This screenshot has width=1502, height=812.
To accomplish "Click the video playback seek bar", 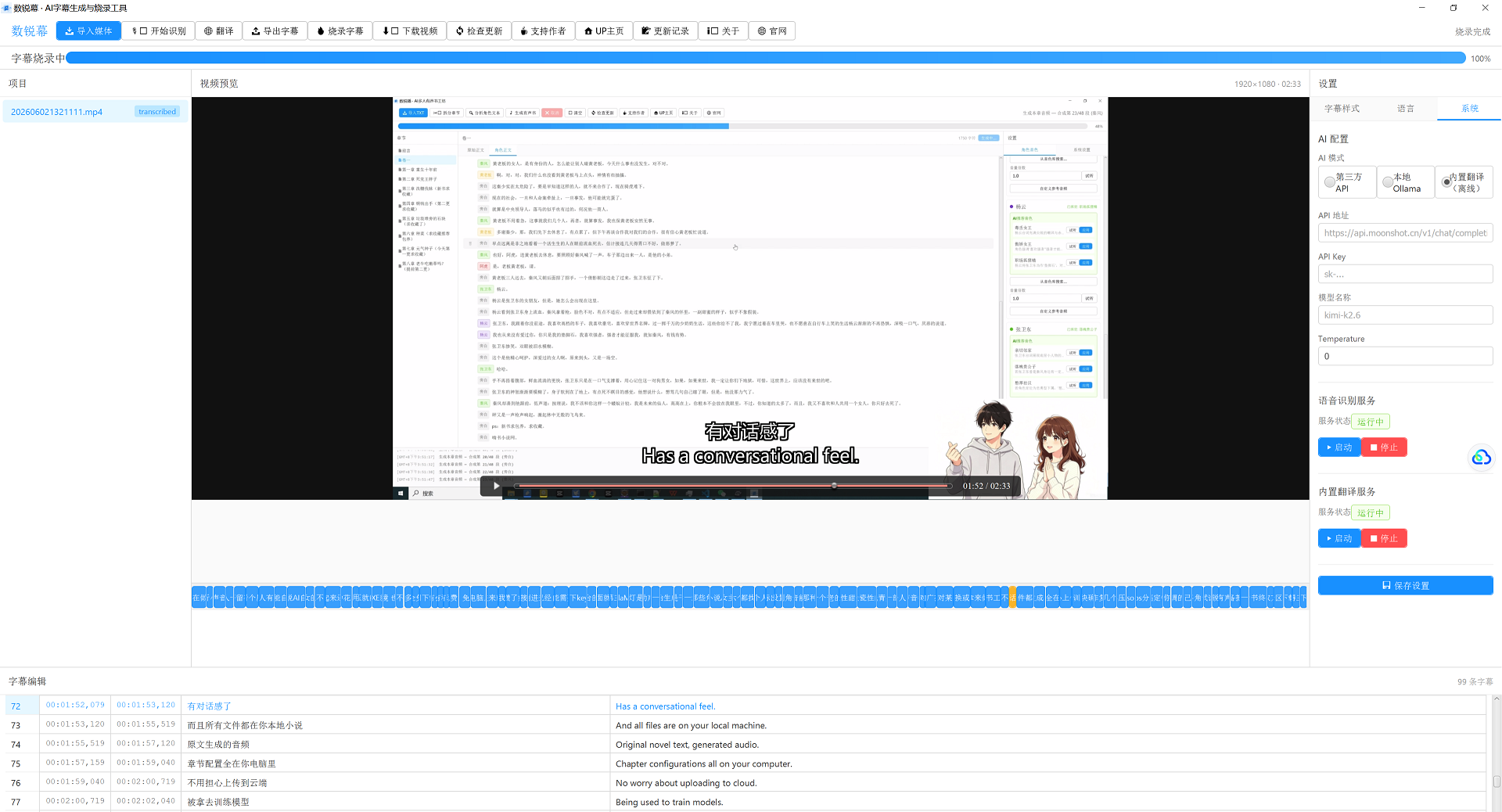I will (731, 486).
